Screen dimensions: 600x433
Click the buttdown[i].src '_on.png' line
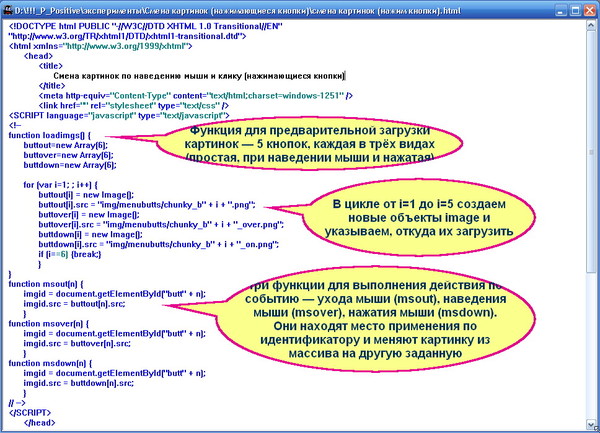click(159, 244)
